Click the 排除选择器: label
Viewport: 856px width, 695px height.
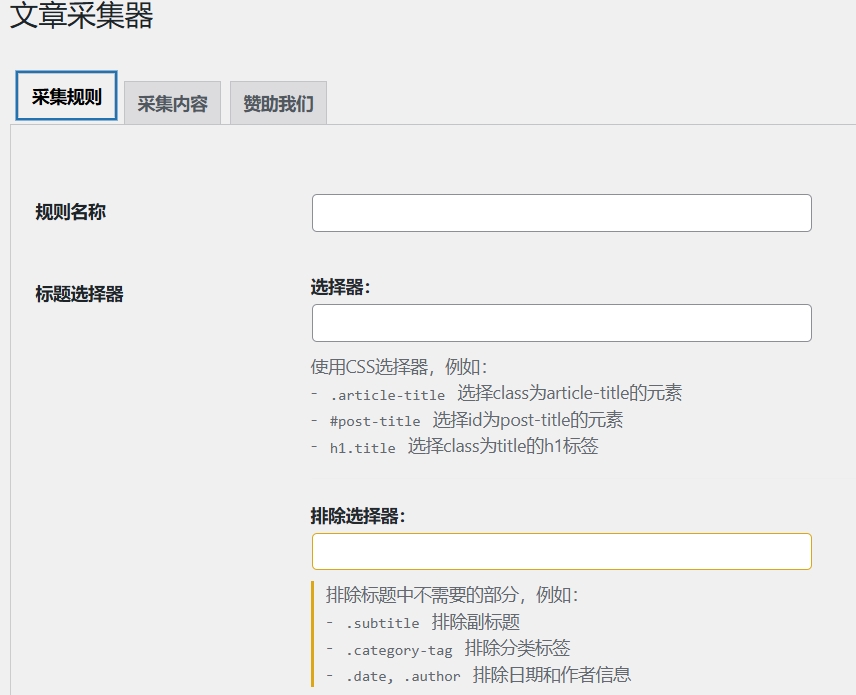[358, 516]
